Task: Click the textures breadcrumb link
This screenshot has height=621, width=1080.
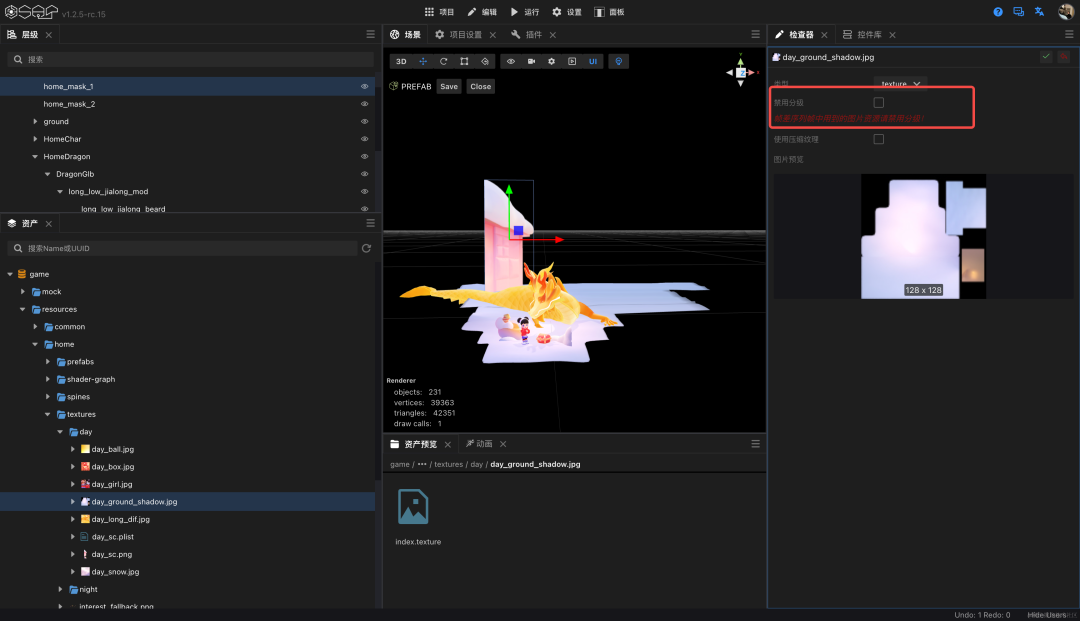Action: (448, 464)
